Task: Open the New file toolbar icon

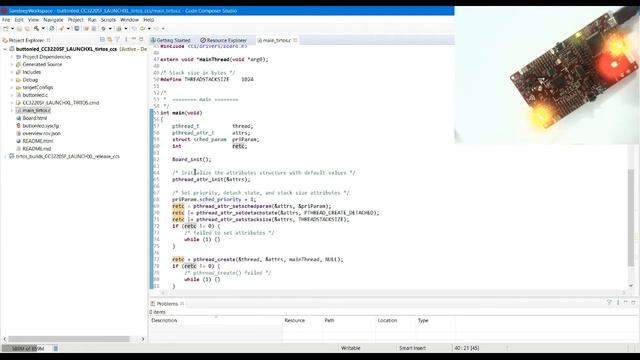Action: (x=6, y=29)
